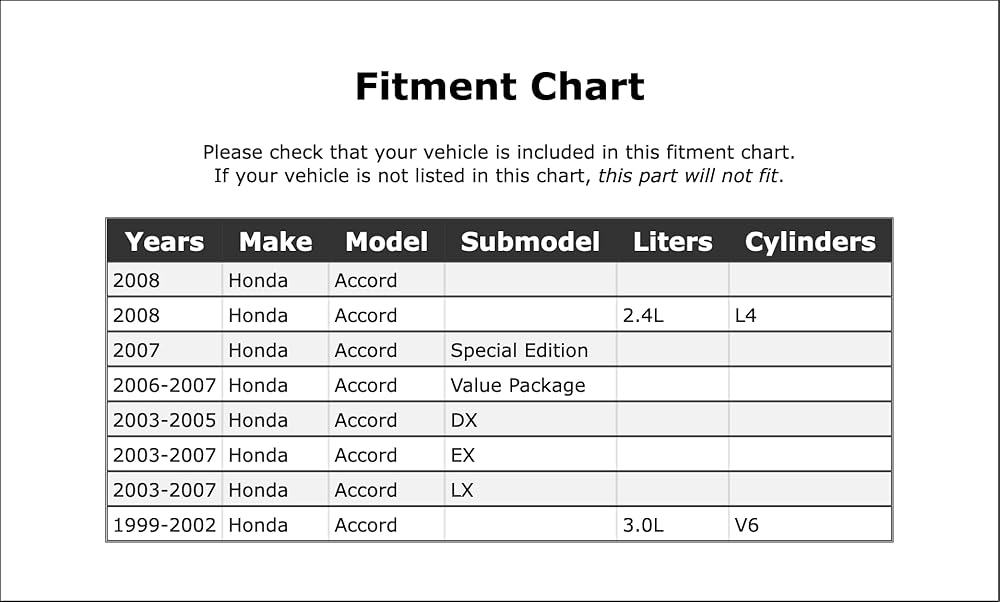The height and width of the screenshot is (602, 1000).
Task: Click the Model column header
Action: click(386, 242)
